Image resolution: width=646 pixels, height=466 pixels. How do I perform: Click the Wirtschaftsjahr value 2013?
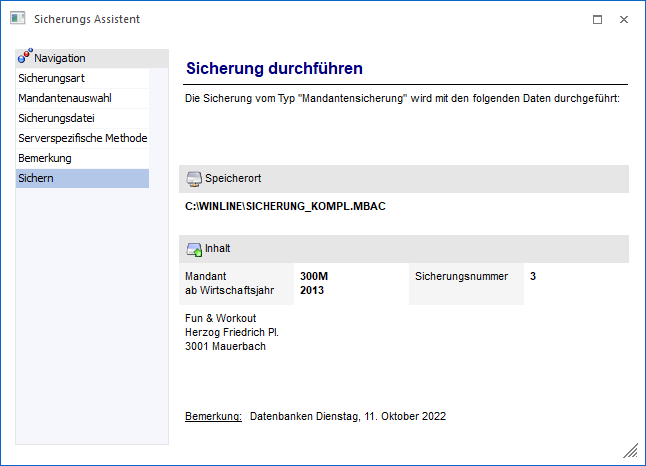312,290
